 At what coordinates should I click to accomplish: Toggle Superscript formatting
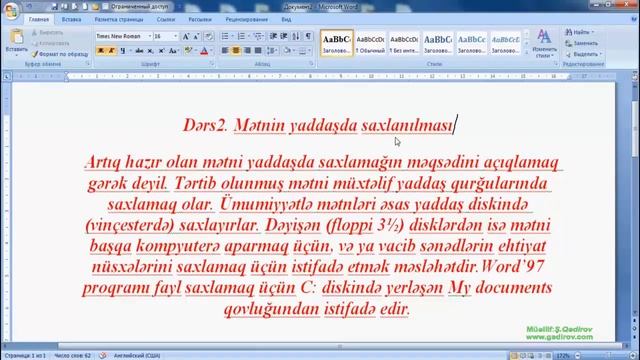click(x=161, y=51)
